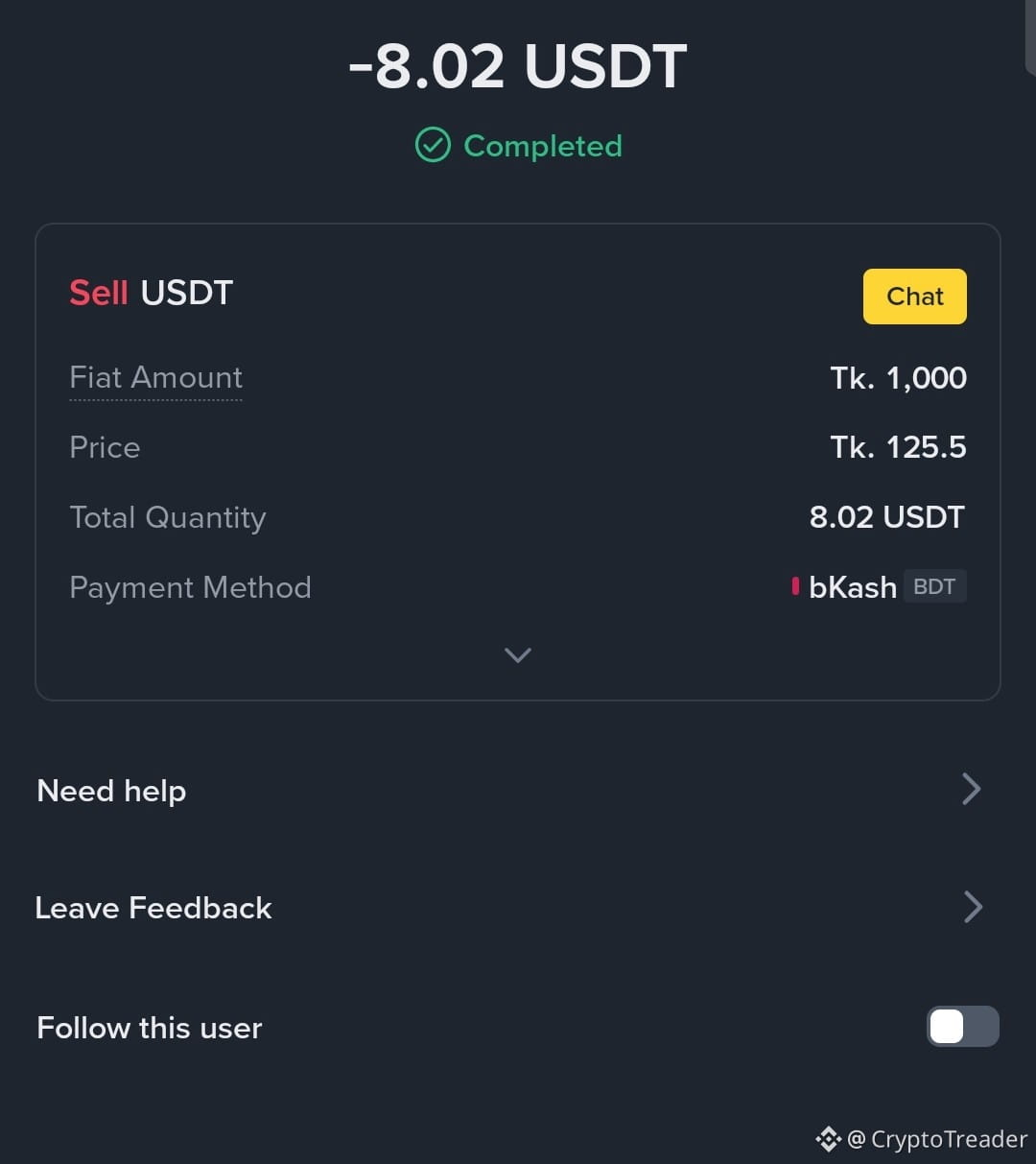Click the -8.02 USDT amount header
This screenshot has width=1036, height=1164.
518,66
